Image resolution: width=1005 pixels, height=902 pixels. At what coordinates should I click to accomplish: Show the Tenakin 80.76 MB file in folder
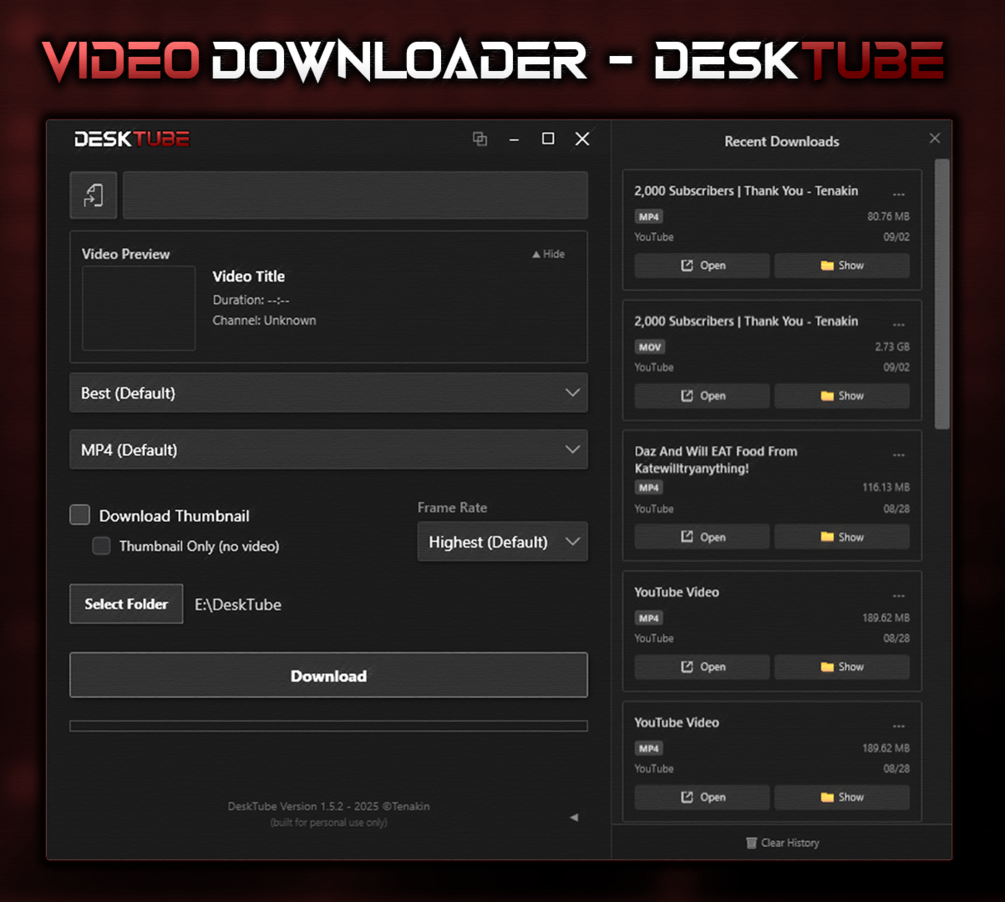pyautogui.click(x=842, y=265)
